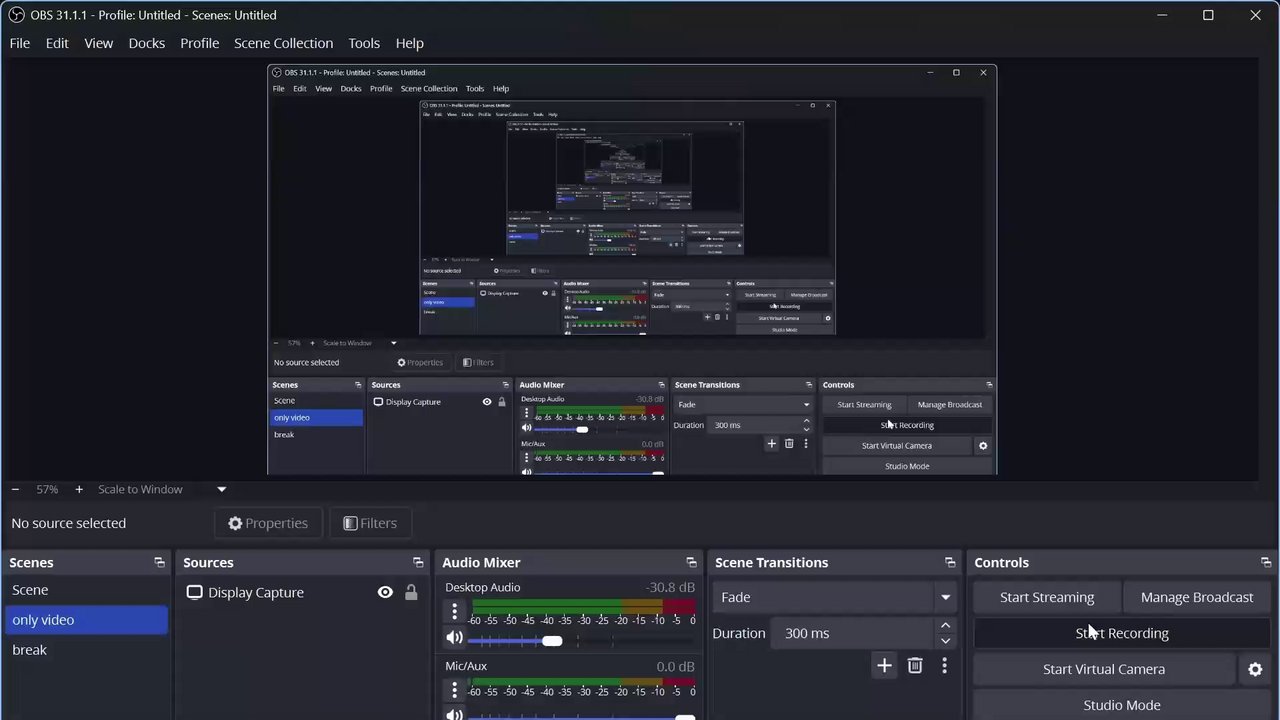This screenshot has width=1280, height=720.
Task: Click the OBS logo in the title bar
Action: tap(16, 15)
